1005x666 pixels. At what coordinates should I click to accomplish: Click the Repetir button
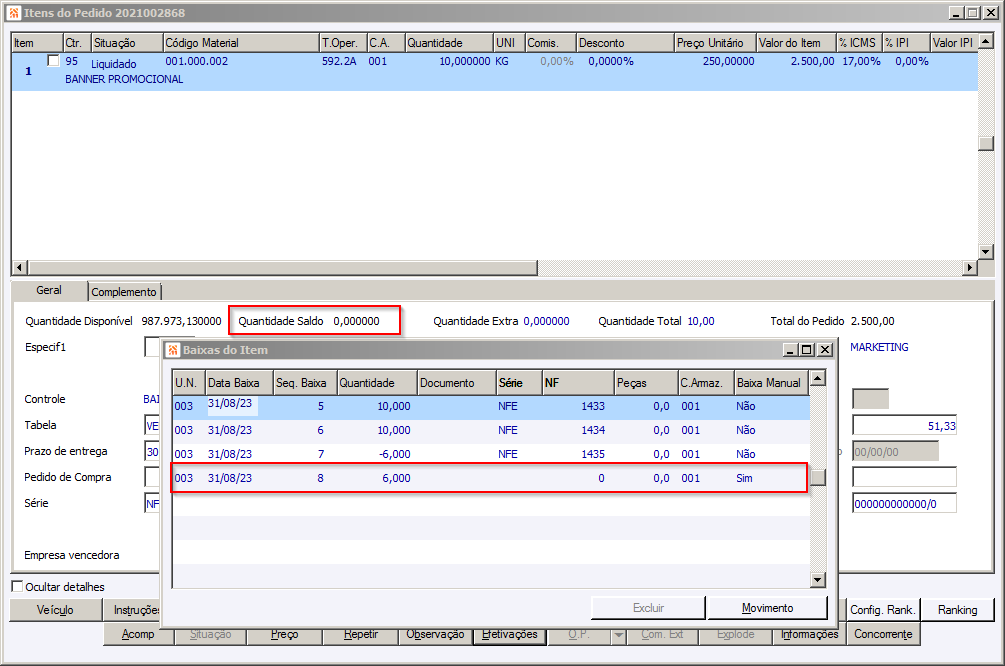(360, 634)
